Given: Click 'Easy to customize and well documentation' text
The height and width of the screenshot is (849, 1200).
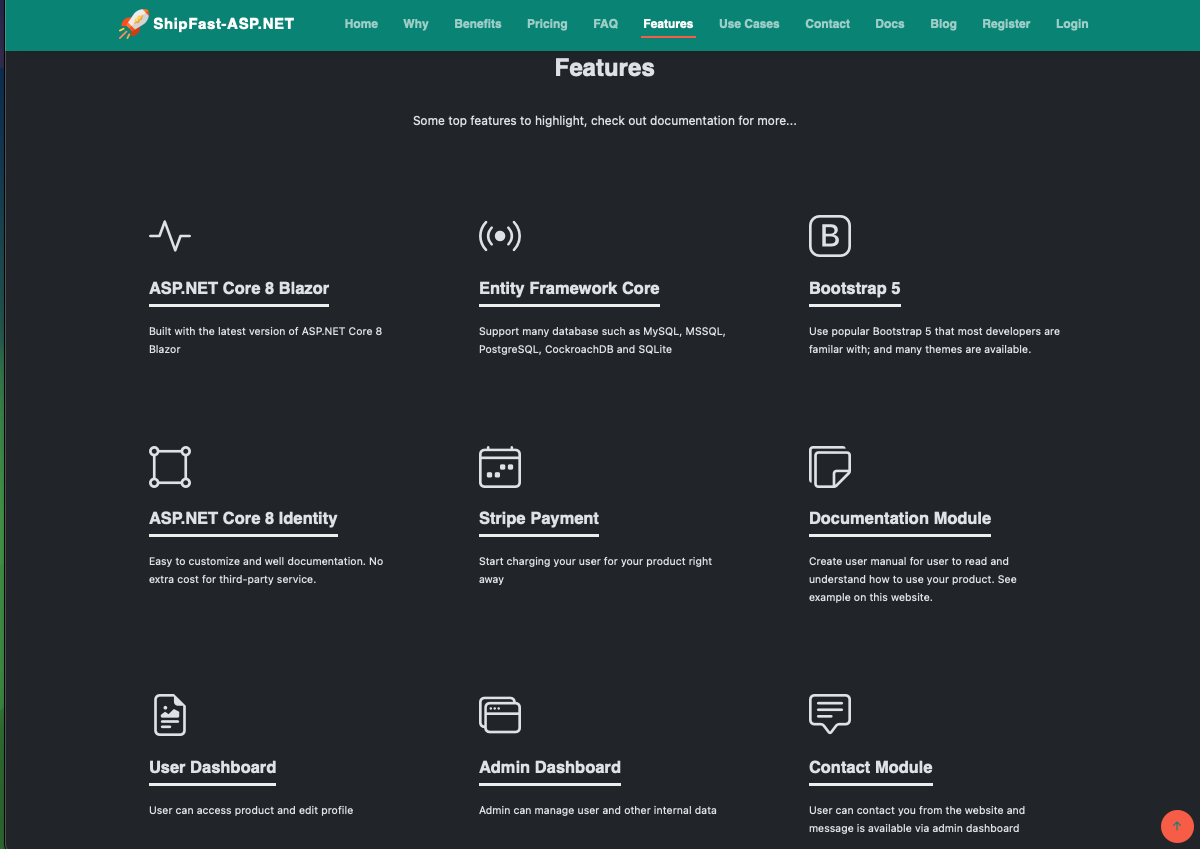Looking at the screenshot, I should 266,570.
